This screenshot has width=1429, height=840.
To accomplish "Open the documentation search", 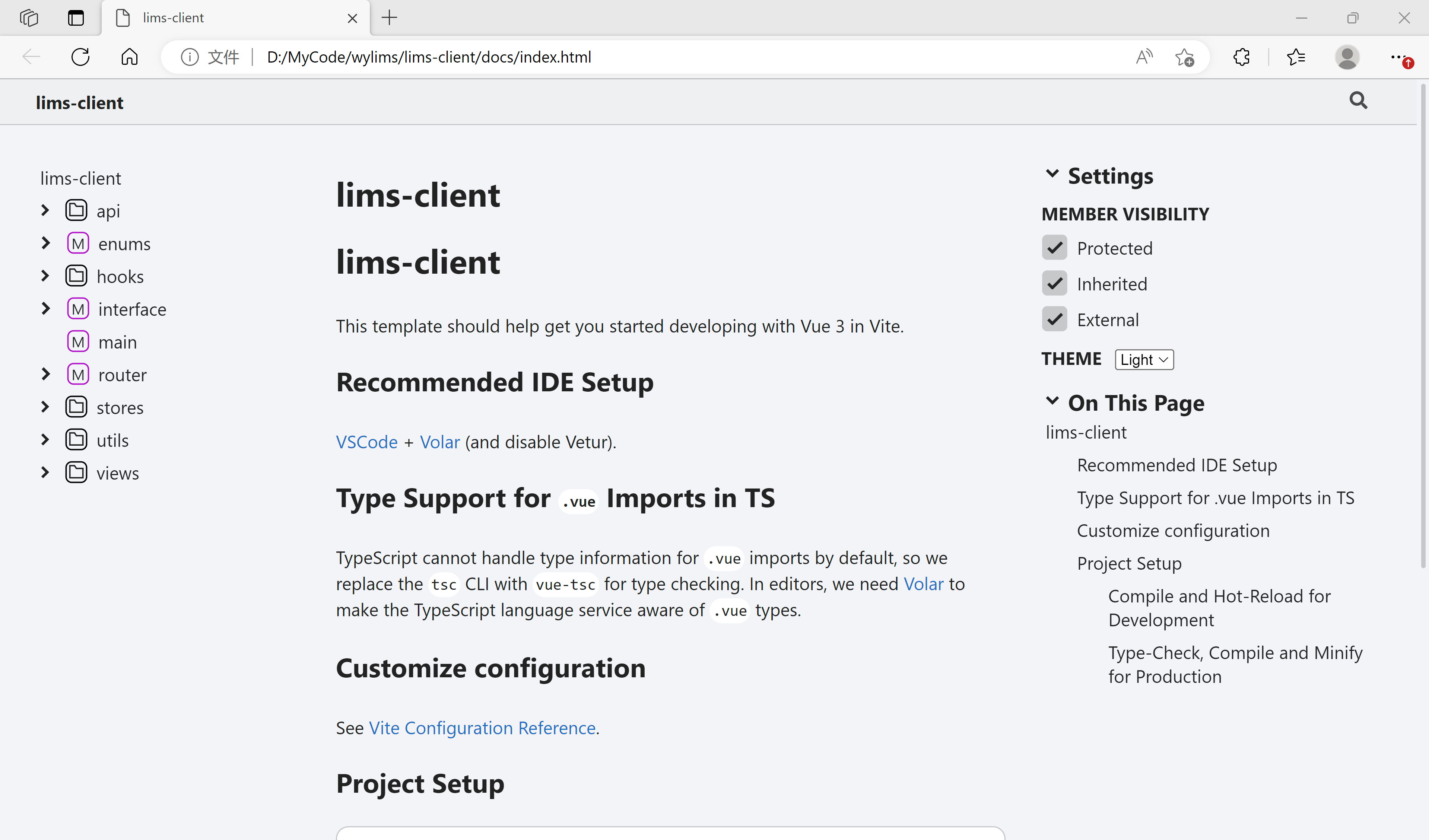I will click(x=1357, y=100).
